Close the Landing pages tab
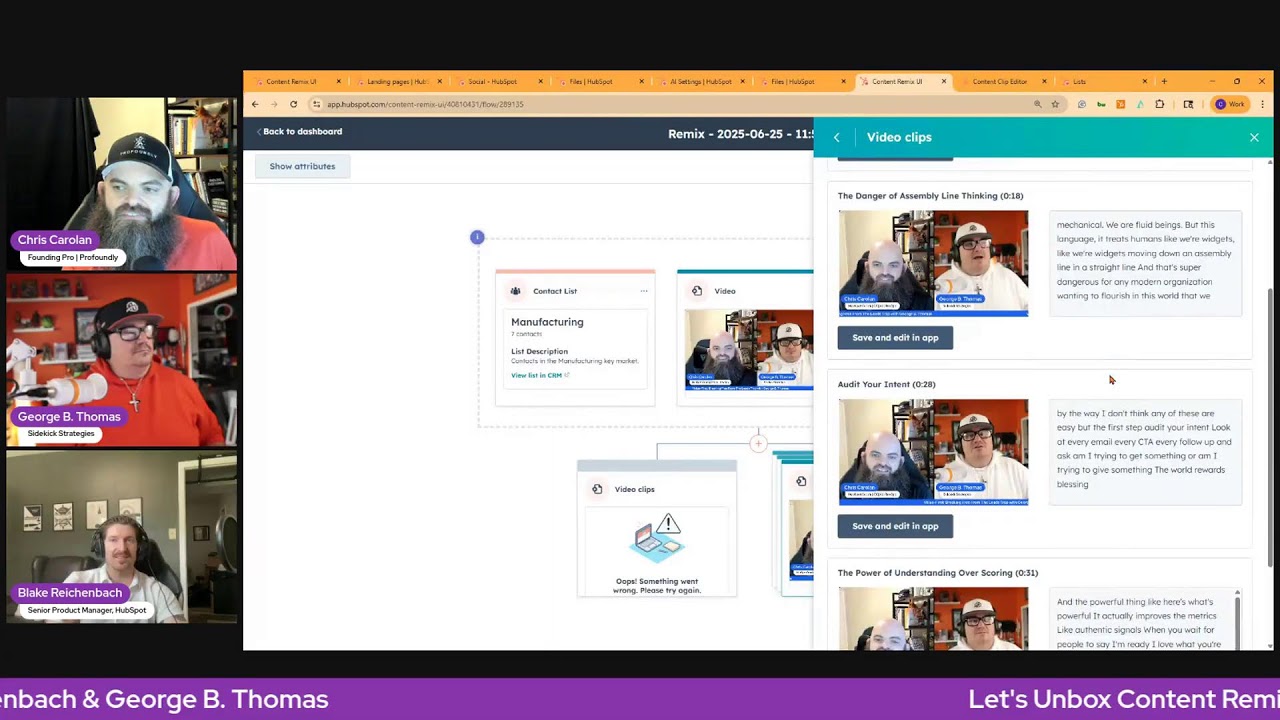Image resolution: width=1280 pixels, height=720 pixels. 440,81
